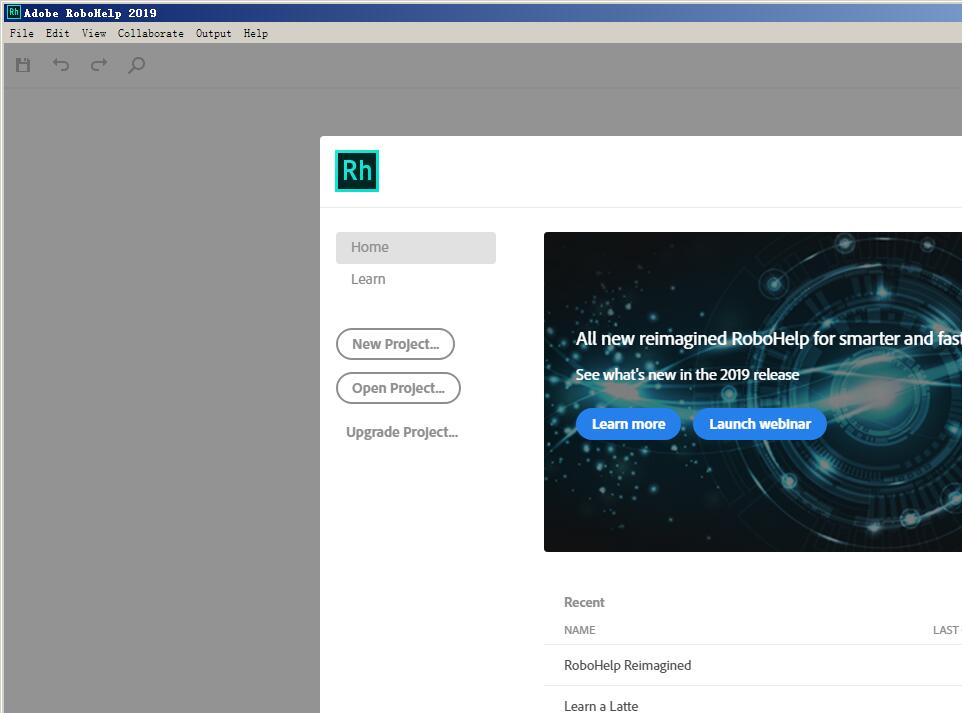Click the Learn more button on the banner
The height and width of the screenshot is (713, 962).
point(628,424)
